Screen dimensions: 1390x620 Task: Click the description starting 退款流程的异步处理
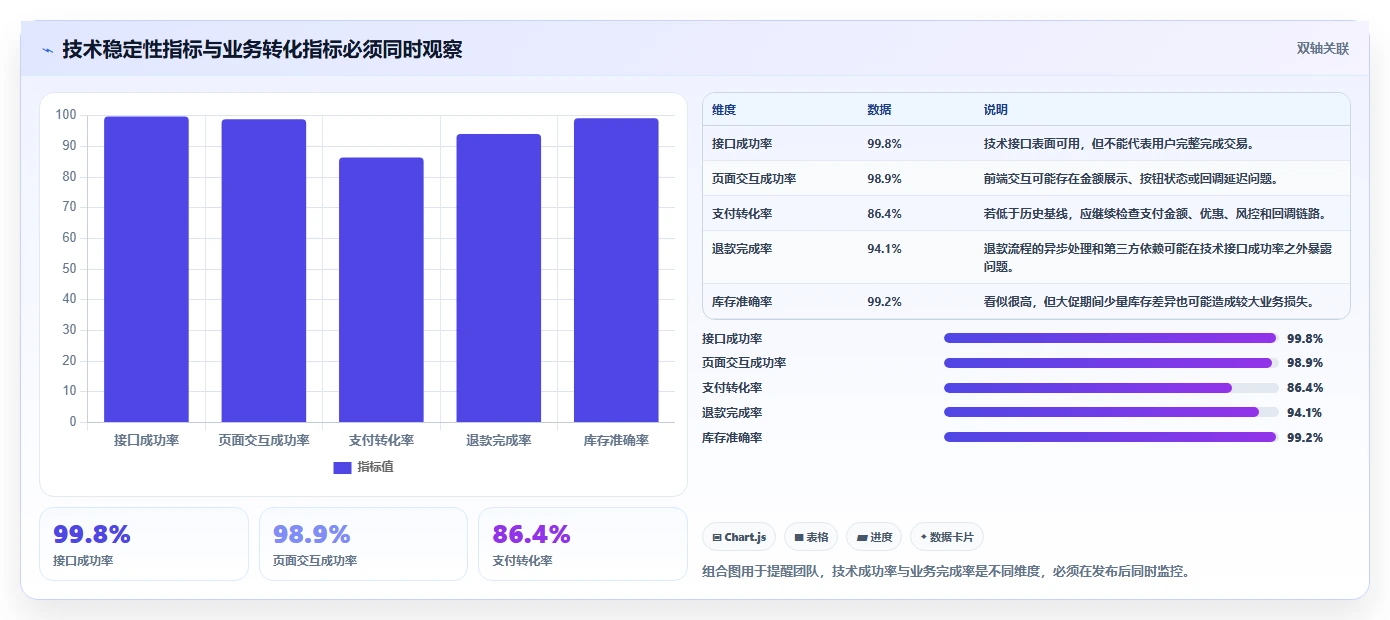click(1158, 258)
